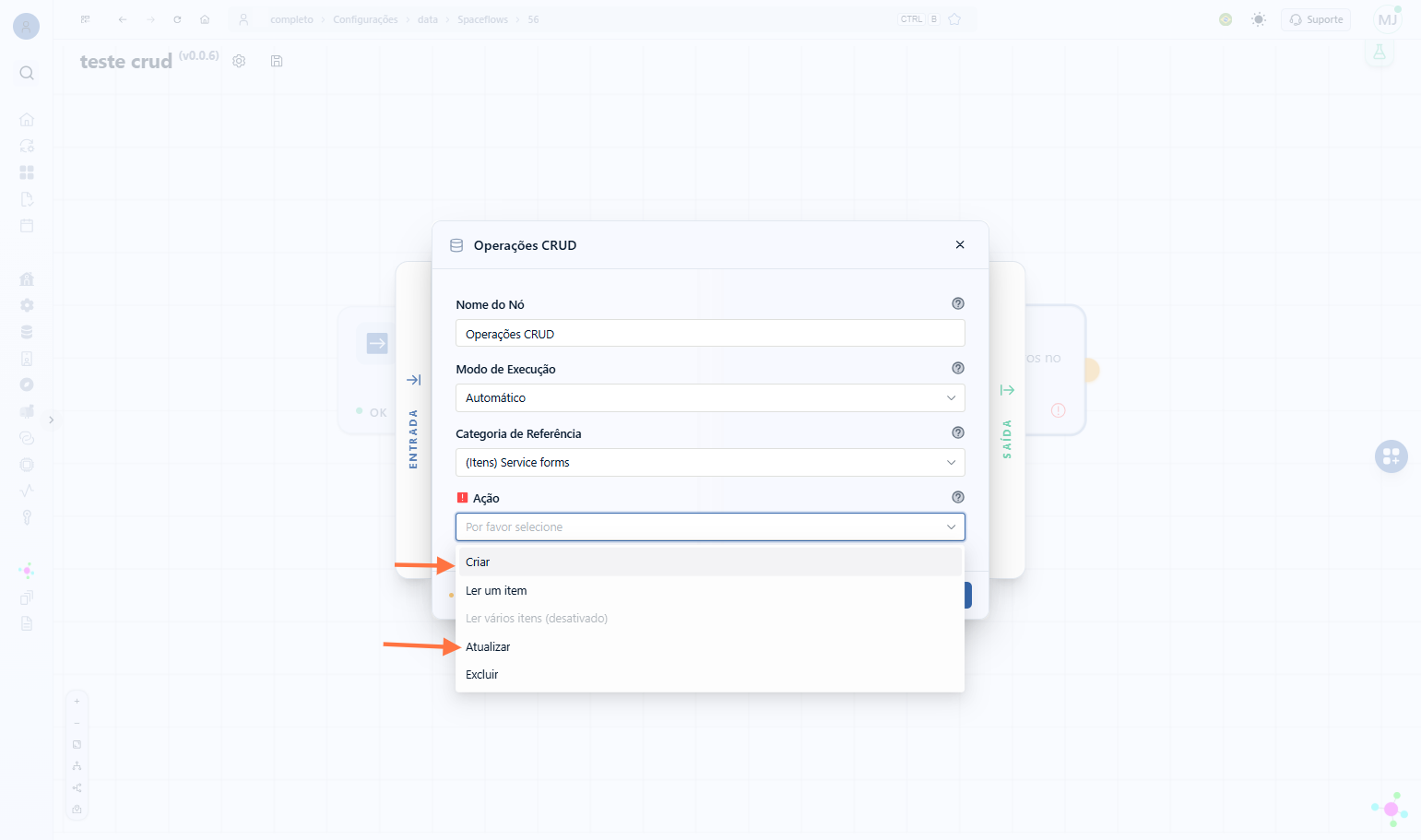The width and height of the screenshot is (1421, 840).
Task: Show help for Nome do Nó
Action: (x=958, y=303)
